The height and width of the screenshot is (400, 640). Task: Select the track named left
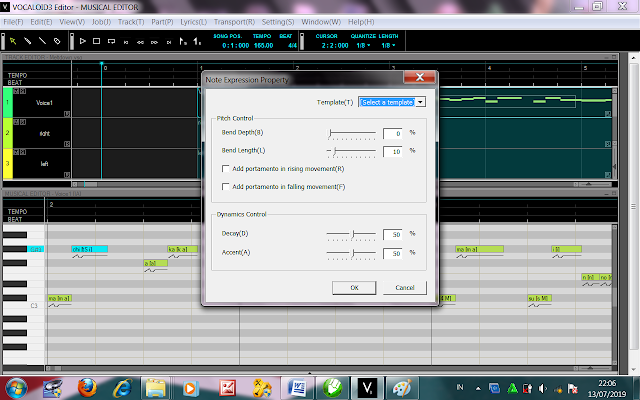[44, 164]
